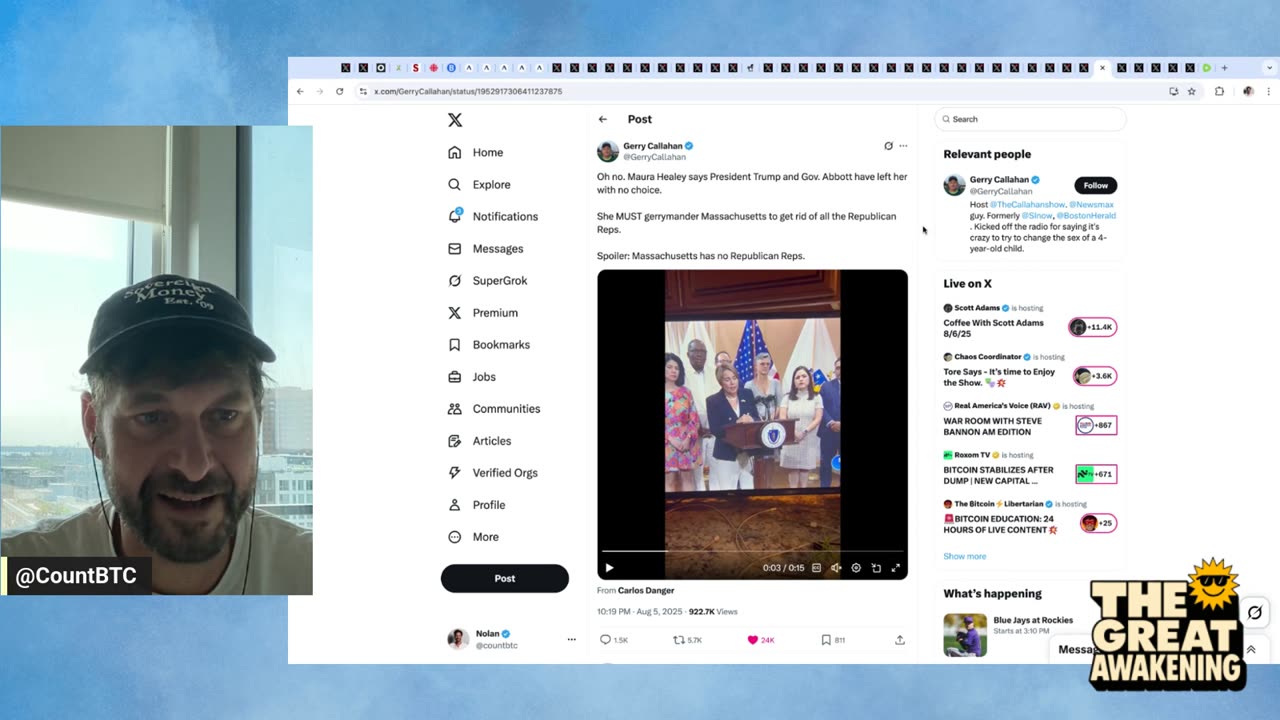The image size is (1280, 720).
Task: Repost the tweet showing 5.7K reposts
Action: pos(679,640)
